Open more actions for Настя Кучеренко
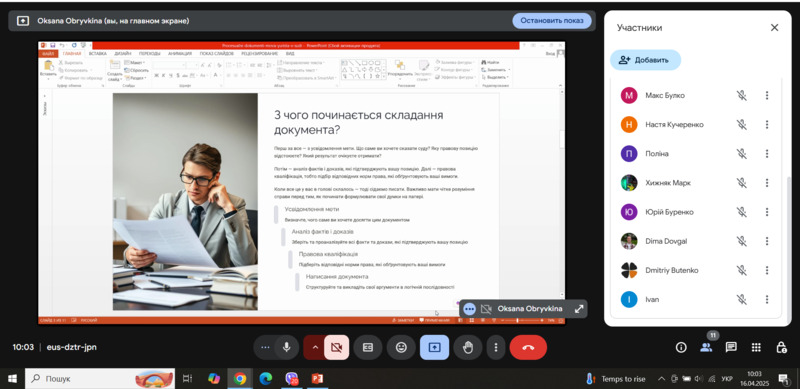The width and height of the screenshot is (800, 389). 766,125
